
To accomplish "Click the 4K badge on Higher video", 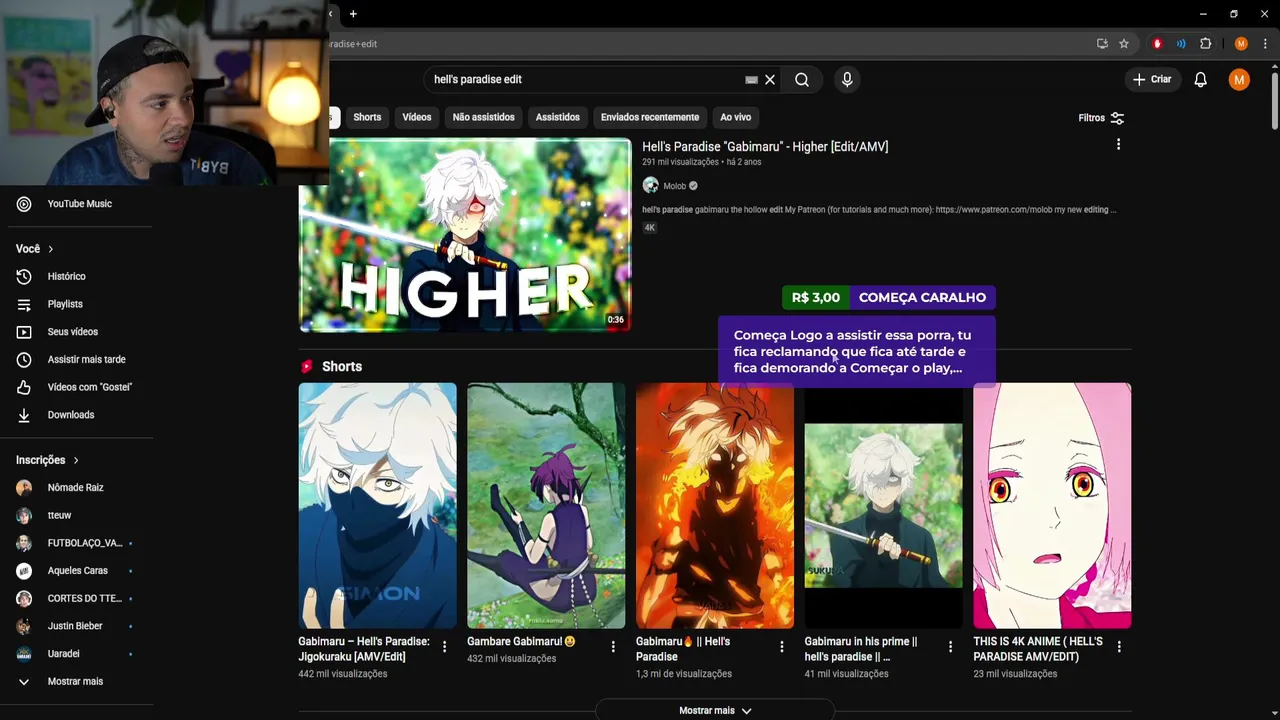I will (x=649, y=228).
